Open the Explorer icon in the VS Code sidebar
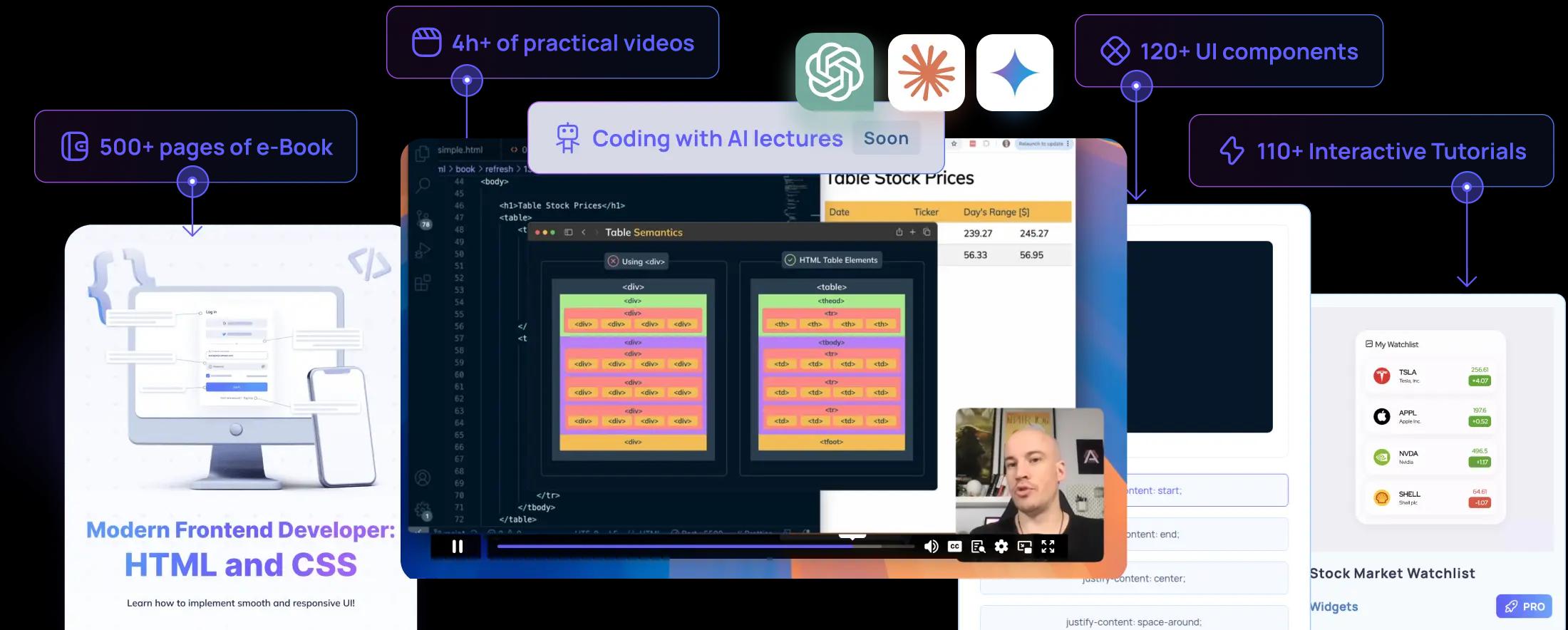This screenshot has width=1568, height=630. 422,153
